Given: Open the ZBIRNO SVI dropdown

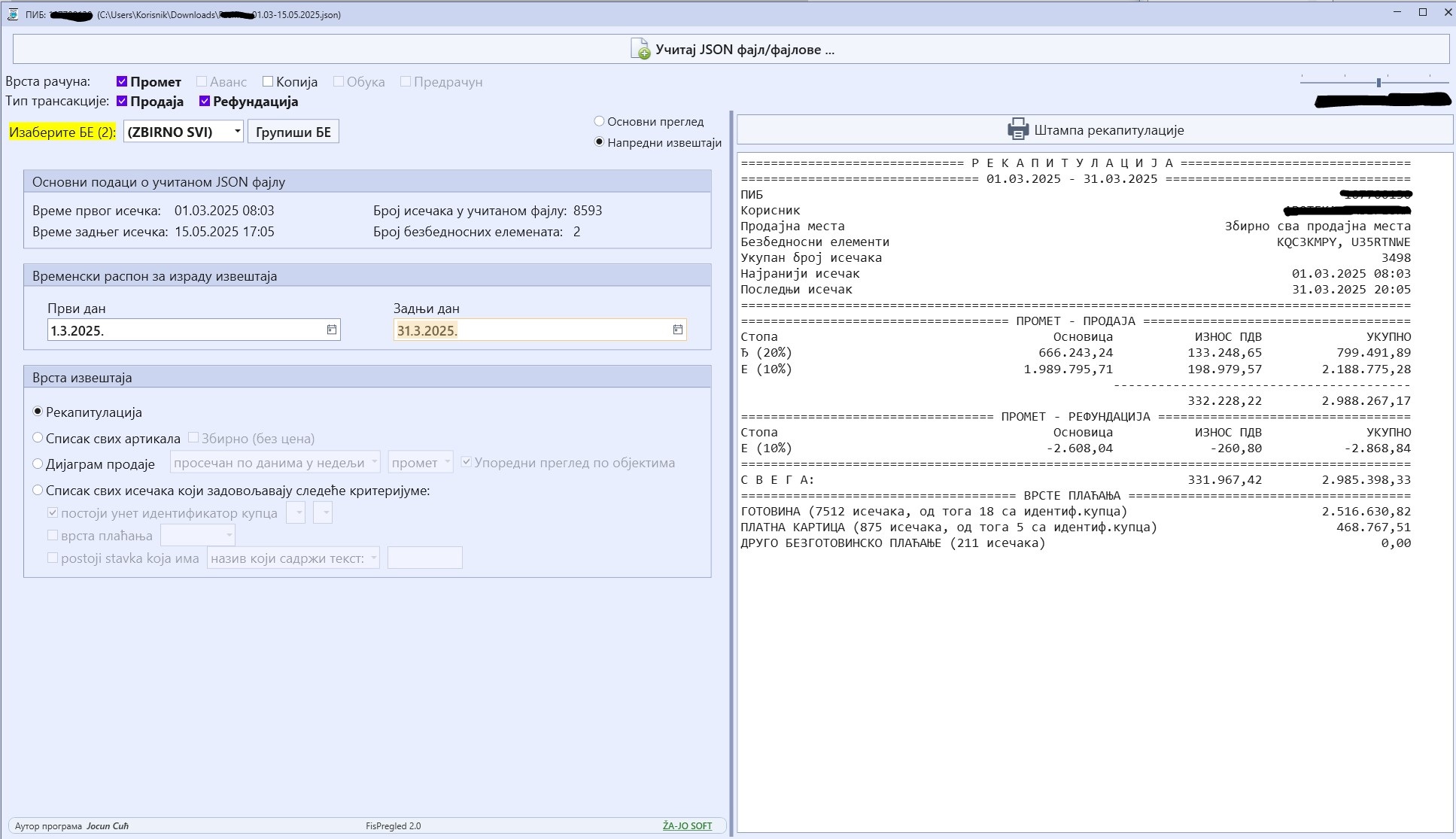Looking at the screenshot, I should tap(184, 132).
